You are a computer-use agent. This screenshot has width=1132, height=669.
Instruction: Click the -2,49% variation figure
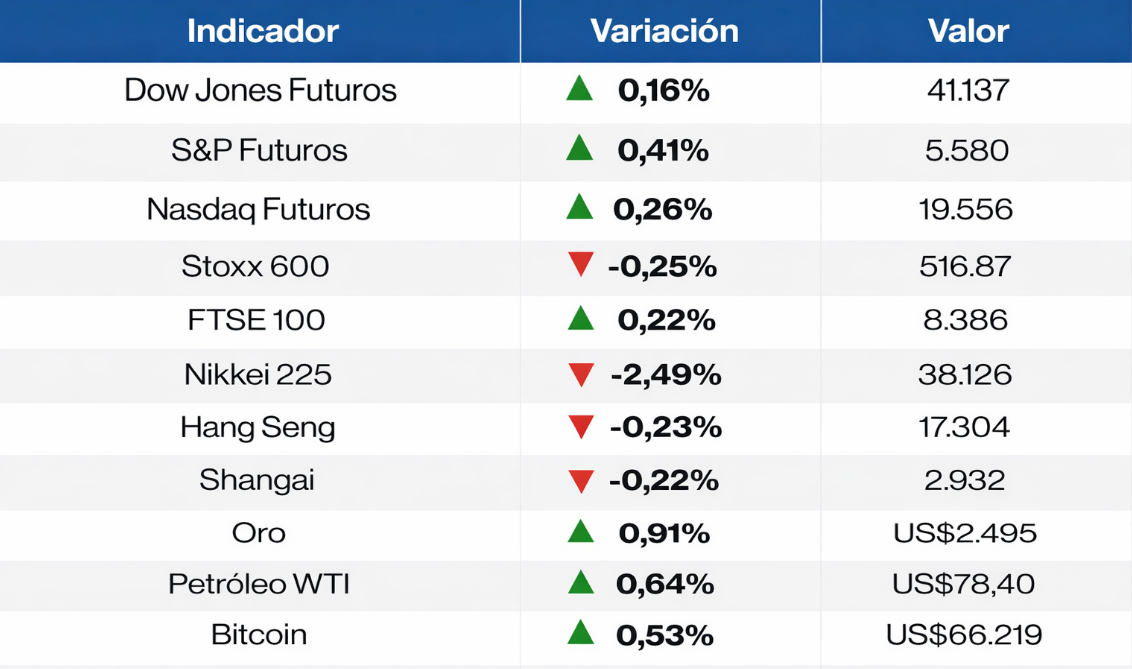click(x=665, y=375)
